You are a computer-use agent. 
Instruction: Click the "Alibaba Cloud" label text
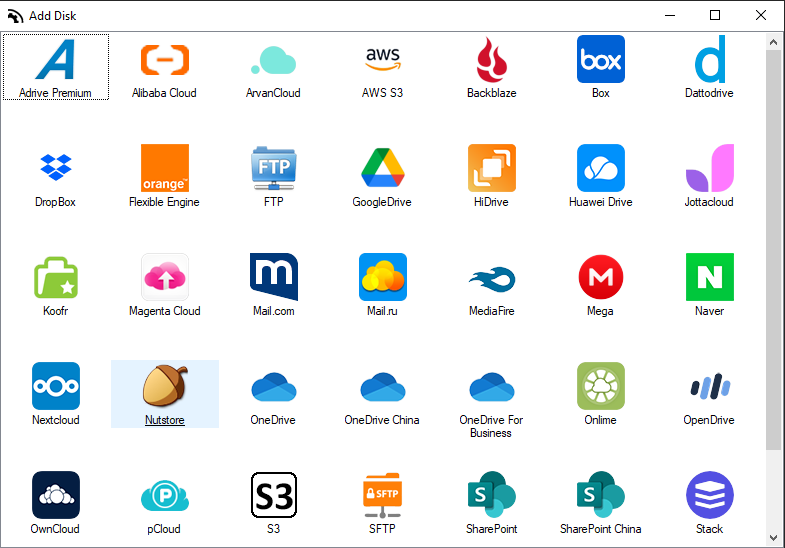coord(164,93)
